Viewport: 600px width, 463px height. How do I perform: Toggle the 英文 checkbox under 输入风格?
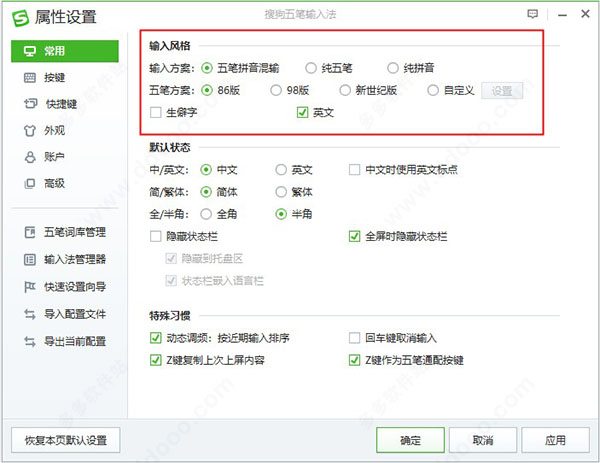tap(302, 113)
